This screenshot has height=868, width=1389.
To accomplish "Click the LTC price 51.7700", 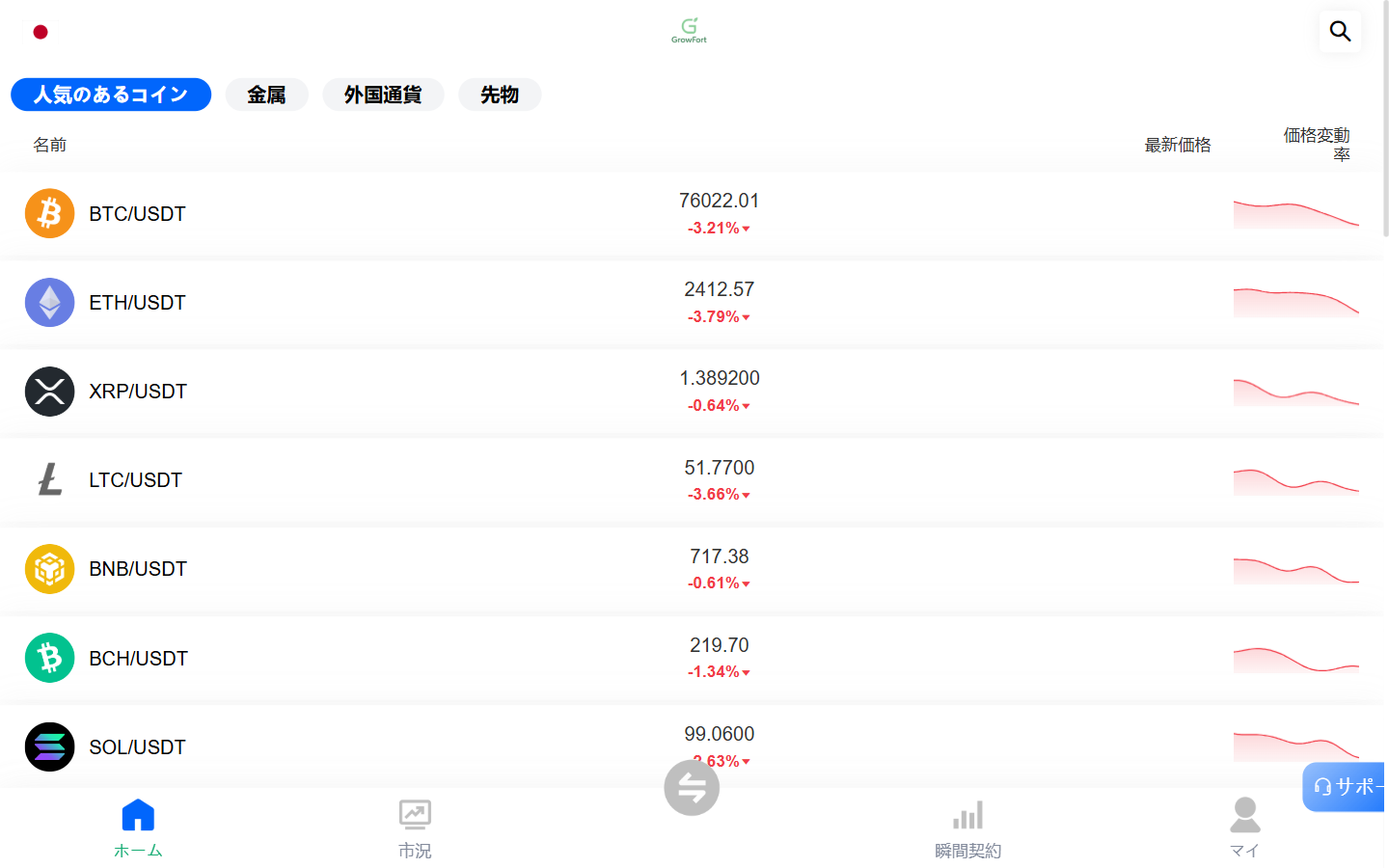I will (719, 468).
